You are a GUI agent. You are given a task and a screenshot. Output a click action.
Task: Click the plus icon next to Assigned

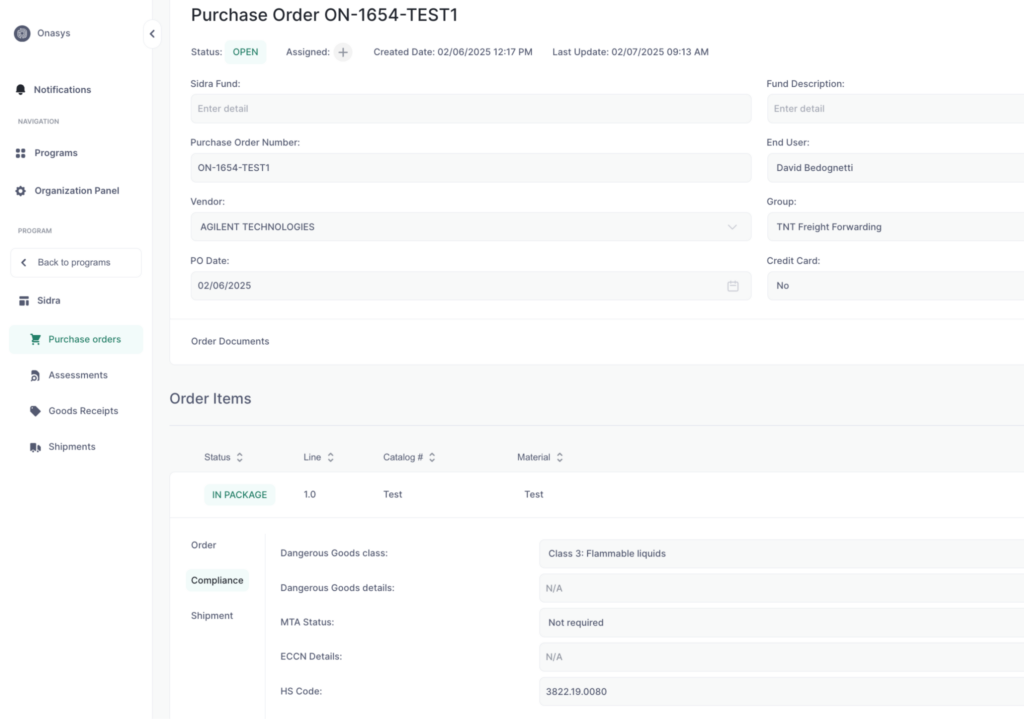pos(343,52)
